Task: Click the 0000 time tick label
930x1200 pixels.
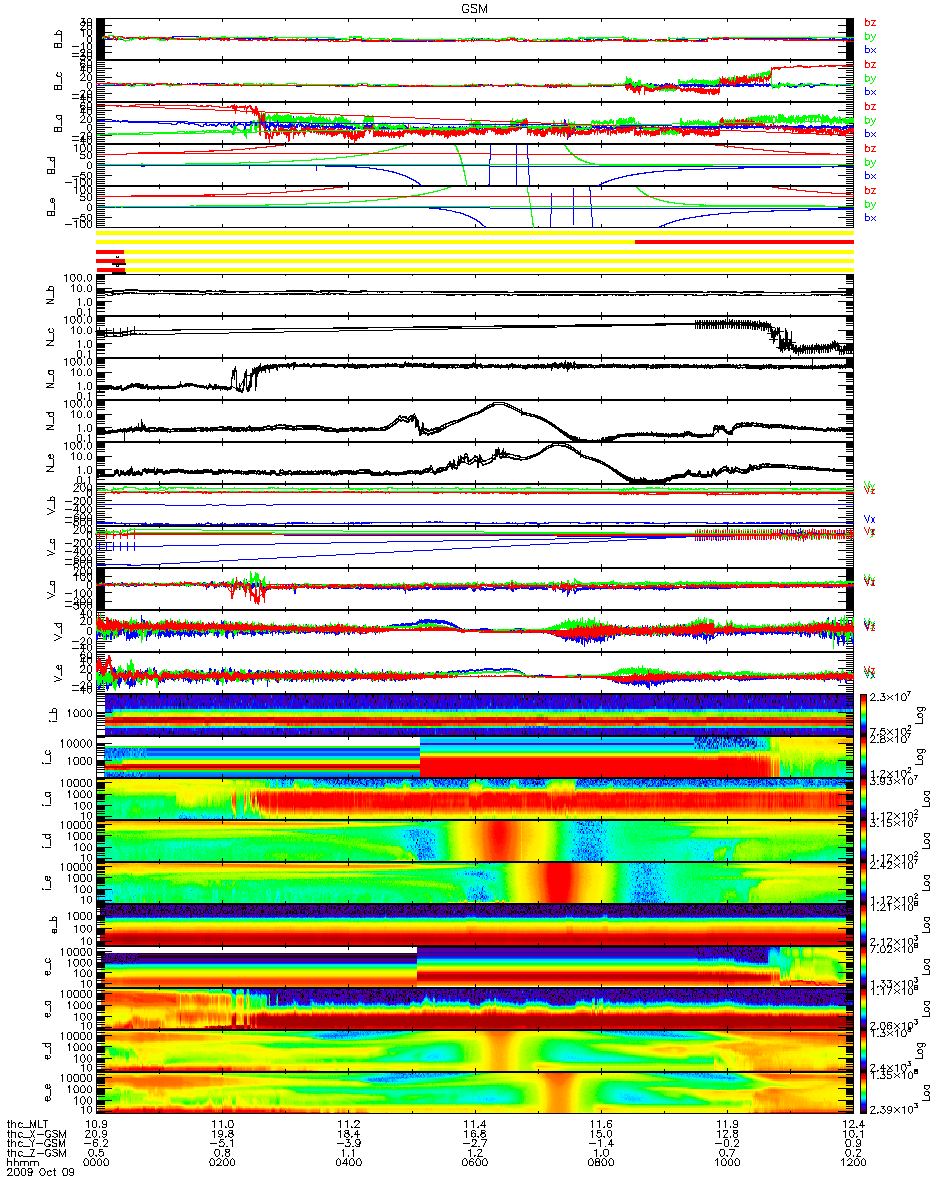Action: [x=97, y=1161]
